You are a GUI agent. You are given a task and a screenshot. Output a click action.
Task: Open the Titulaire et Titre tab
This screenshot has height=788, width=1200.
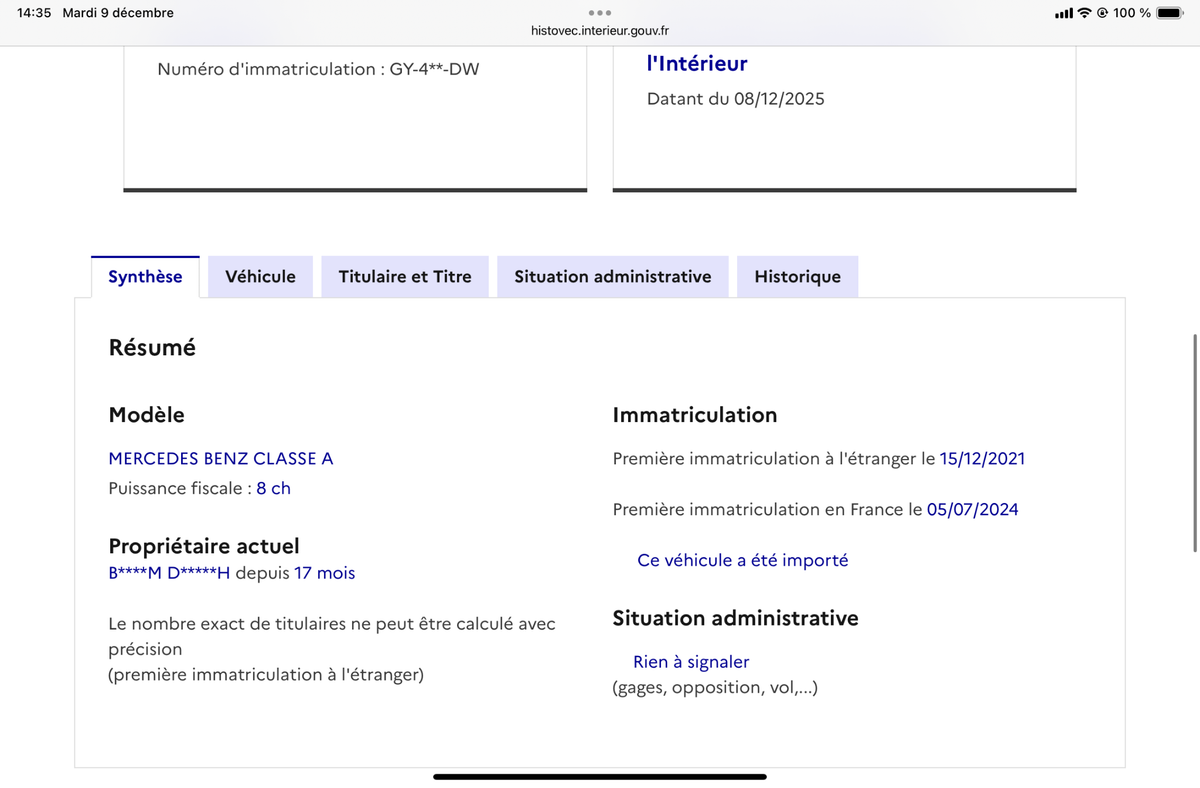[x=405, y=276]
